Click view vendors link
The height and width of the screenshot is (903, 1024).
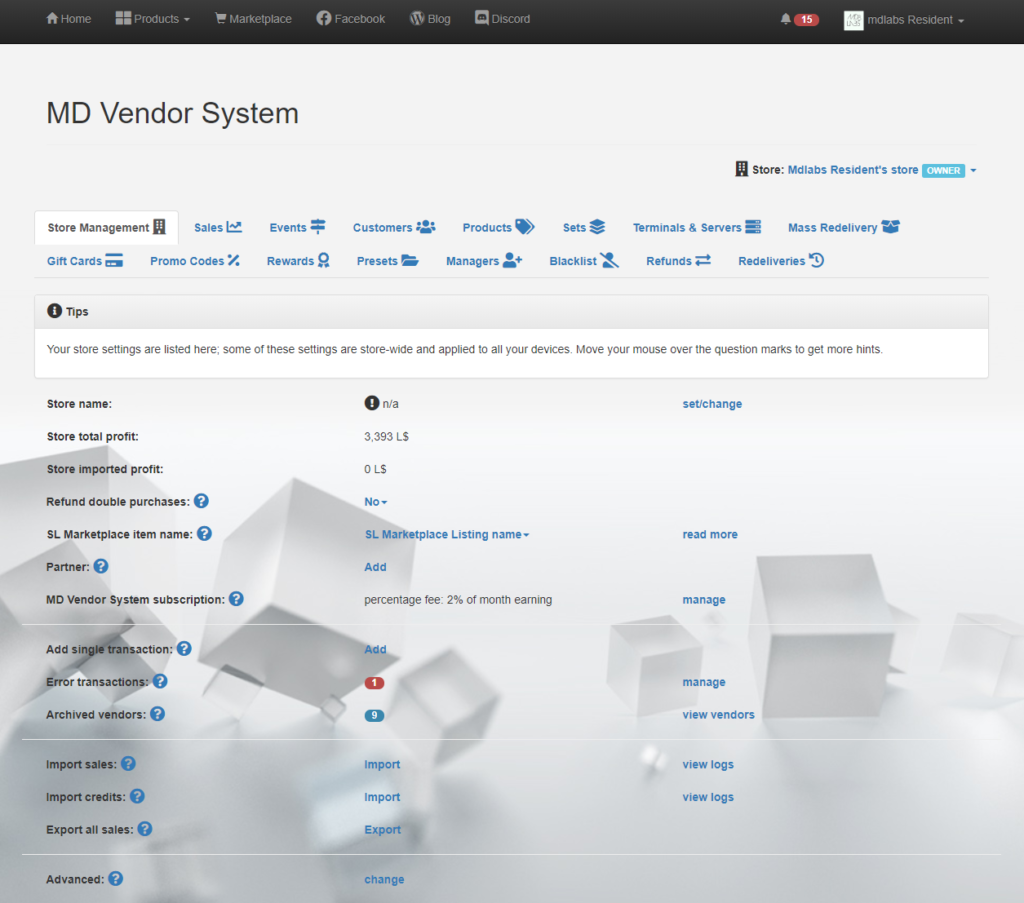pos(718,714)
